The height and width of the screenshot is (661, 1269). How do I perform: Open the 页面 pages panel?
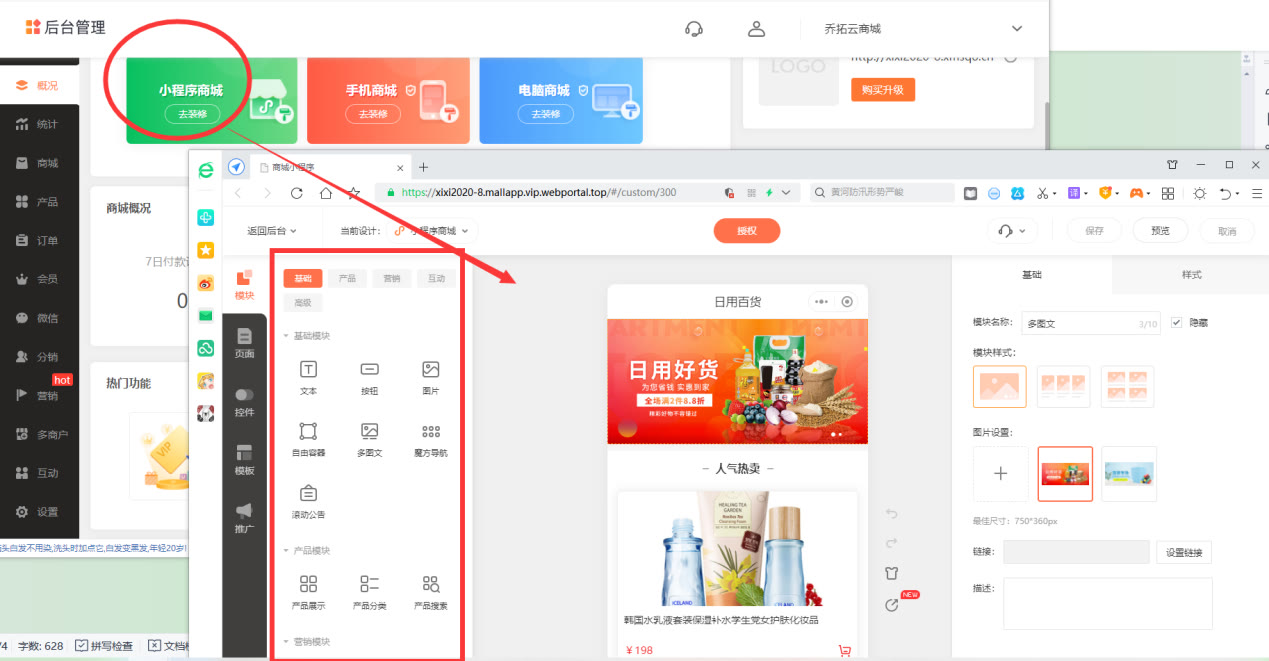[243, 345]
